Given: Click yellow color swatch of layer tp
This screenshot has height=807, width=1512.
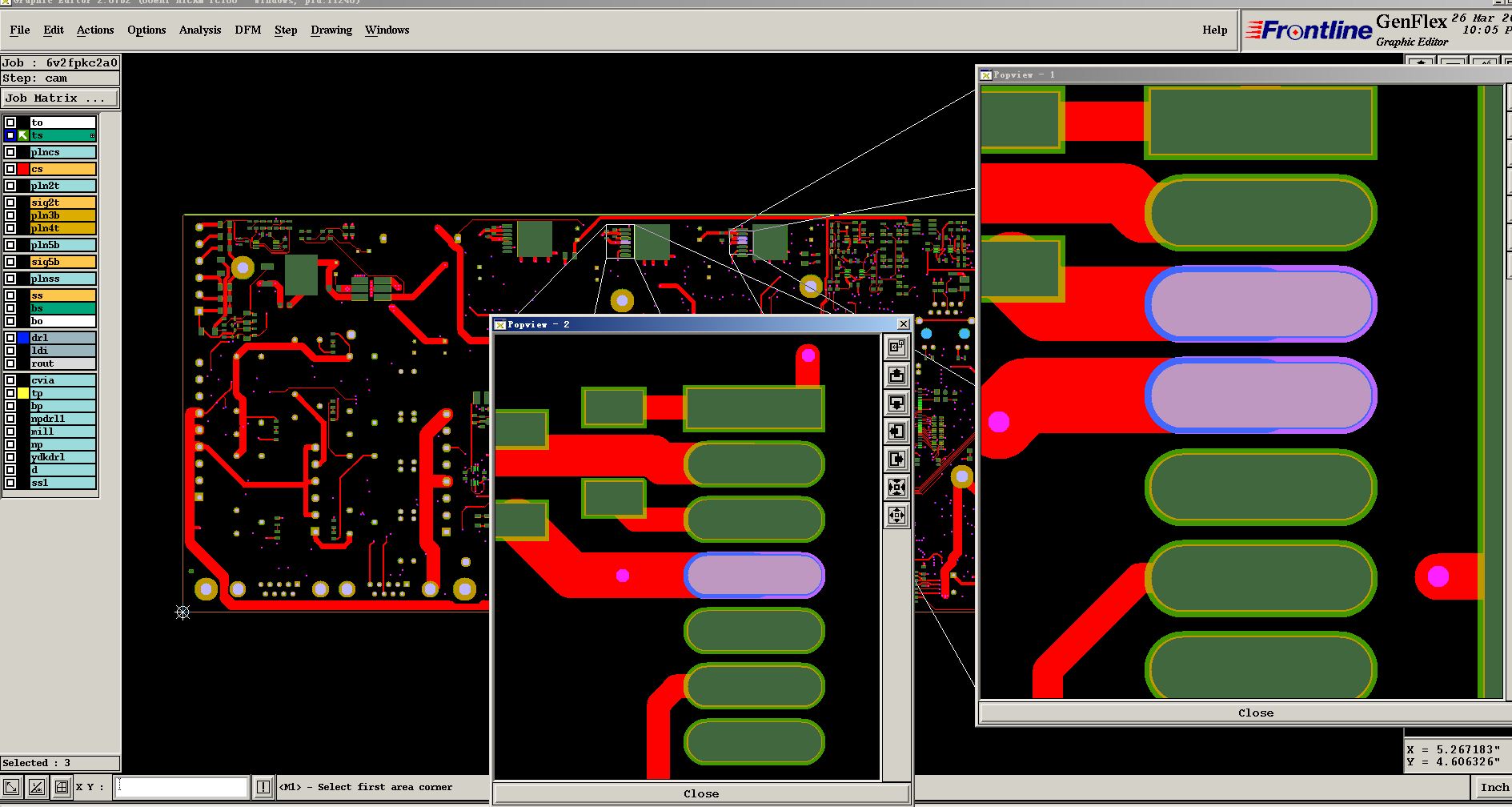Looking at the screenshot, I should (x=23, y=393).
